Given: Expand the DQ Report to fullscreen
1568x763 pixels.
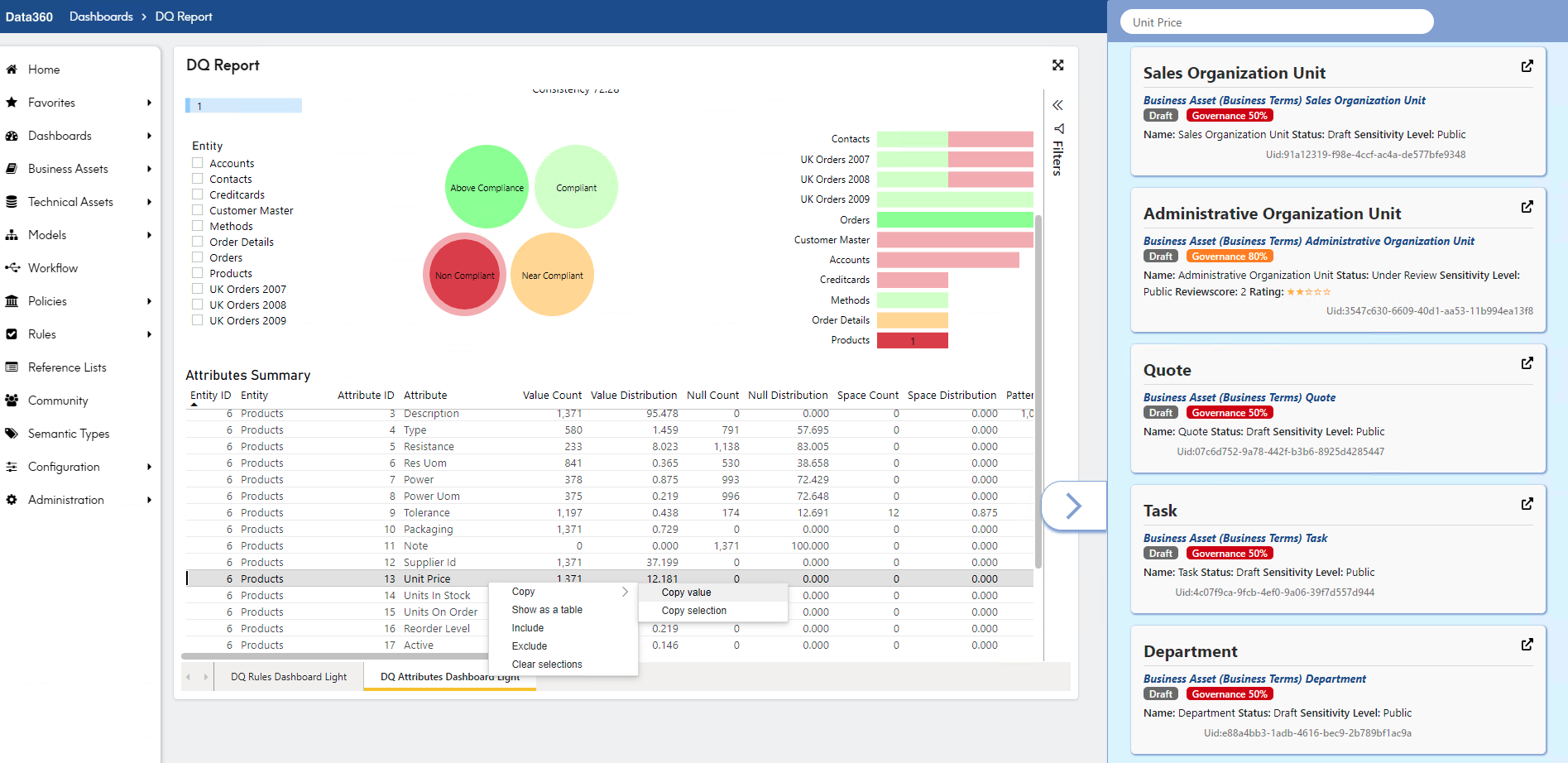Looking at the screenshot, I should tap(1057, 65).
